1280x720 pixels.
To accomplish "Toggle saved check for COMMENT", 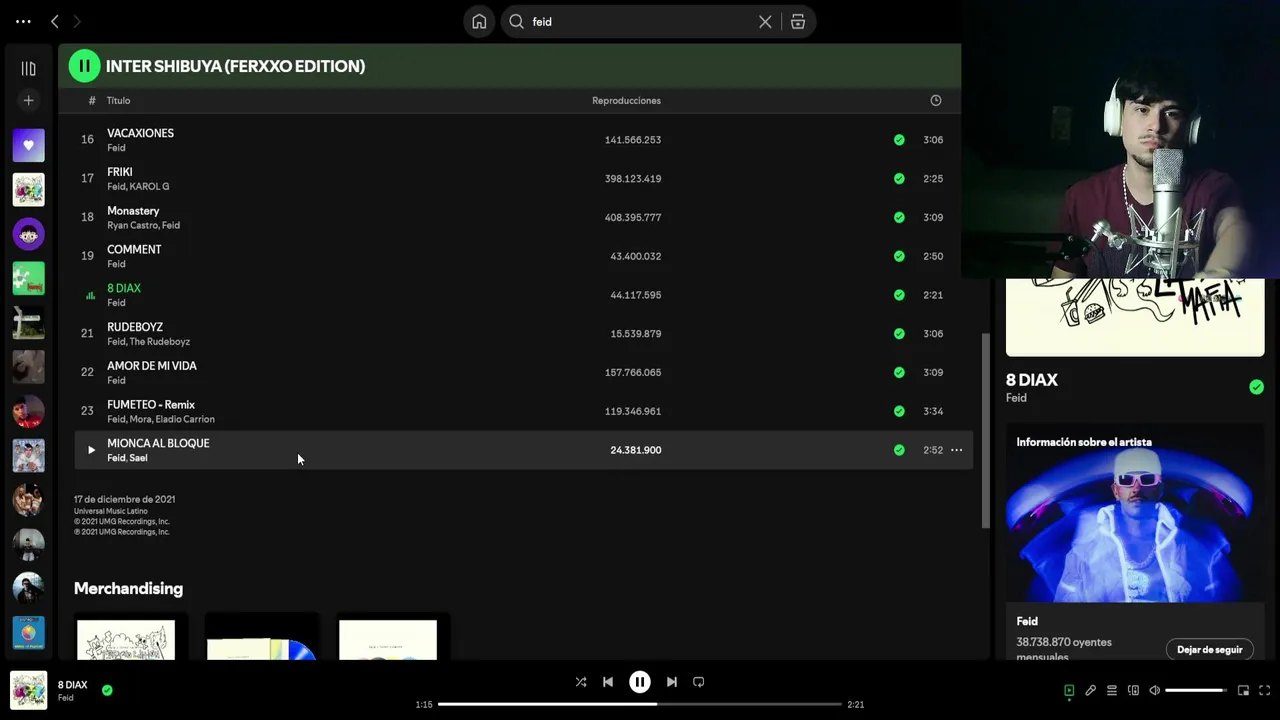I will pos(899,256).
